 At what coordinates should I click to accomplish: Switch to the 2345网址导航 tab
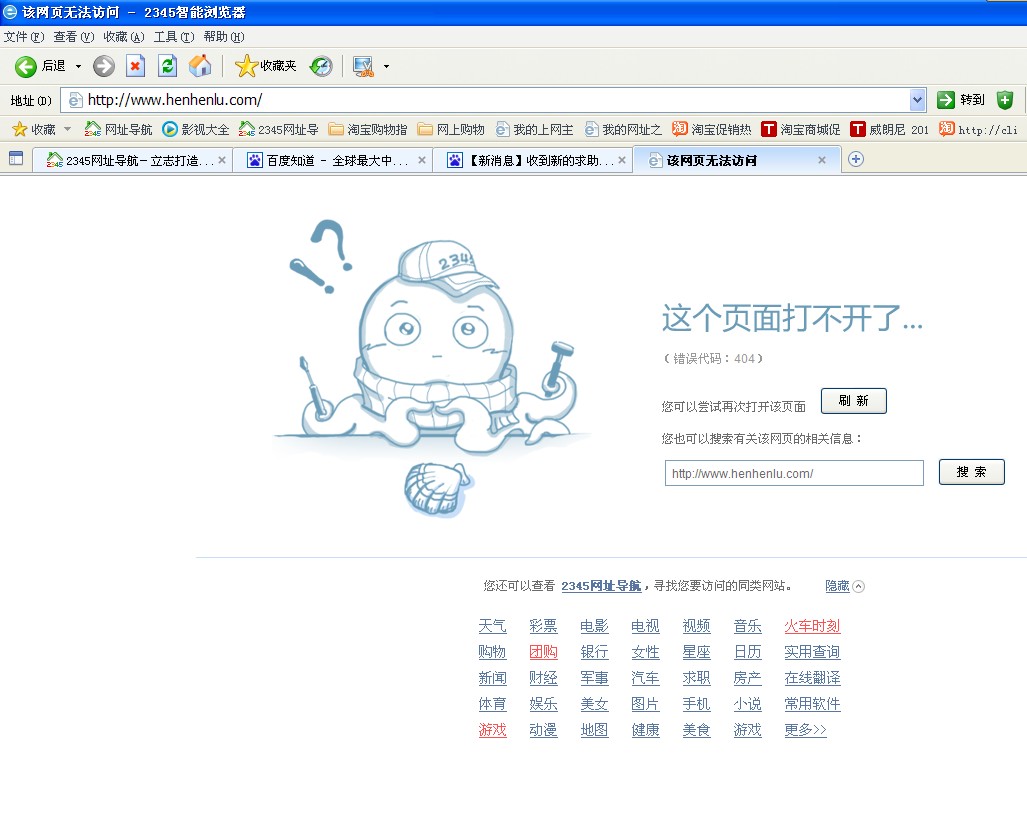pyautogui.click(x=130, y=160)
